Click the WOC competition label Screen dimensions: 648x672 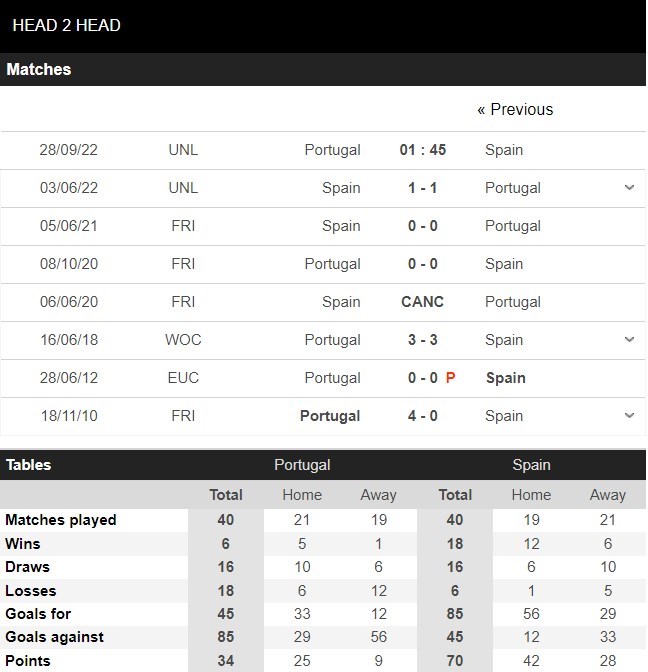(x=183, y=340)
